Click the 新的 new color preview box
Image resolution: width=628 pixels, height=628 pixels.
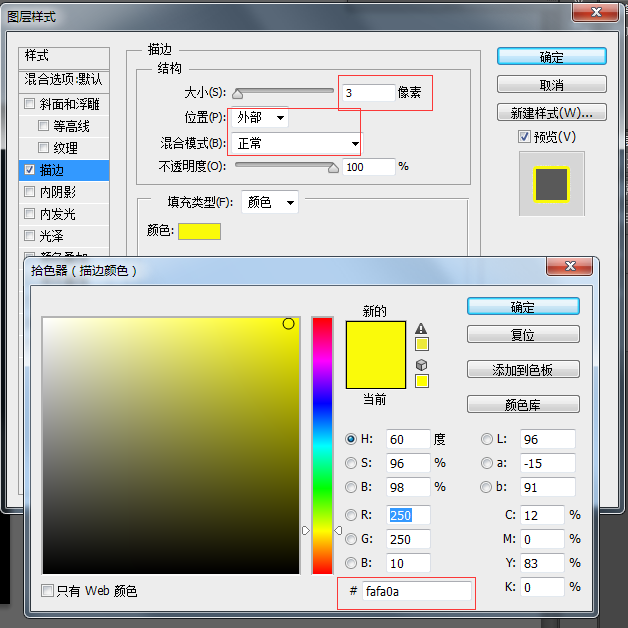coord(376,338)
